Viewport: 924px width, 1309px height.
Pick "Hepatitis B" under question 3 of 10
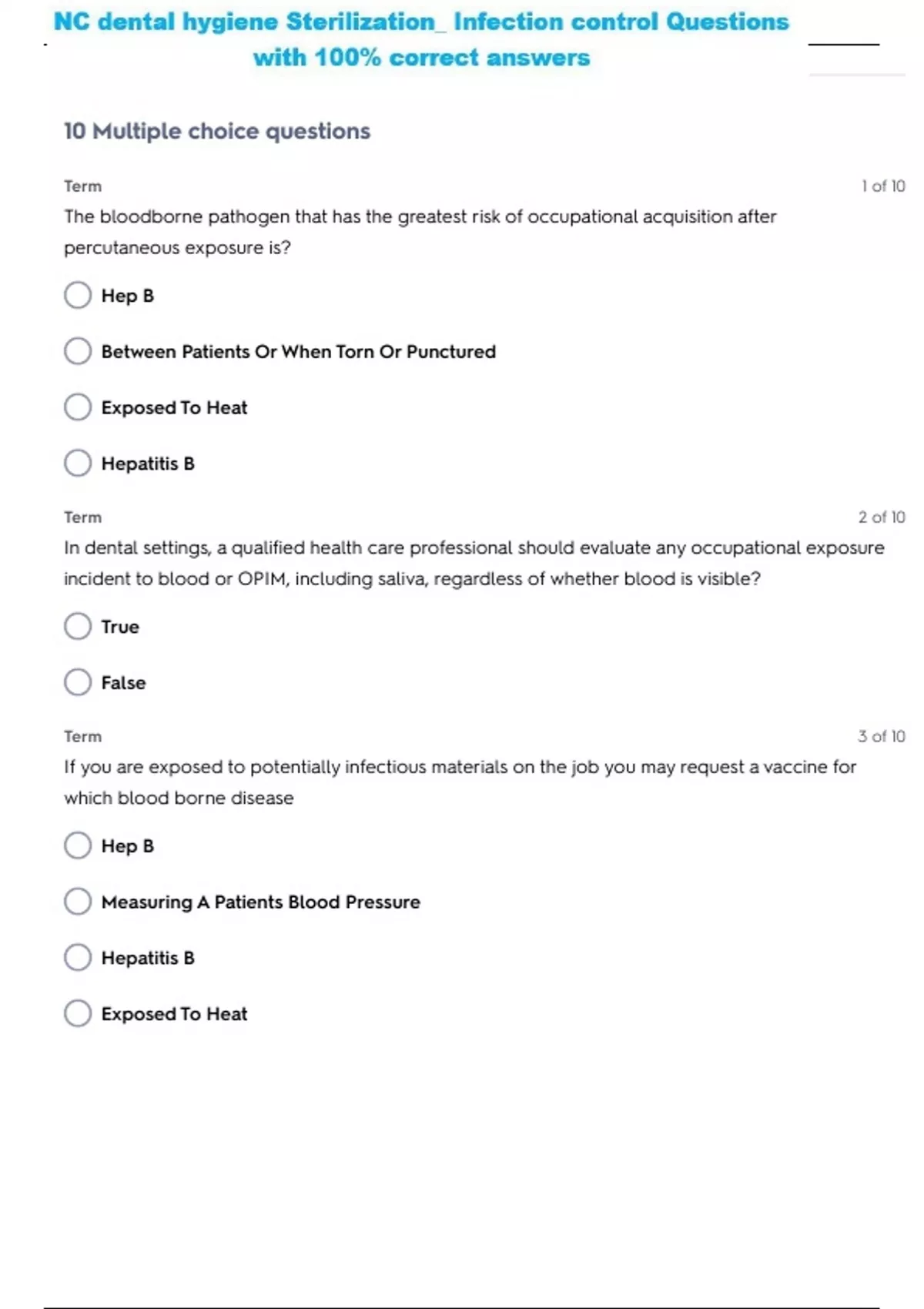[x=78, y=958]
